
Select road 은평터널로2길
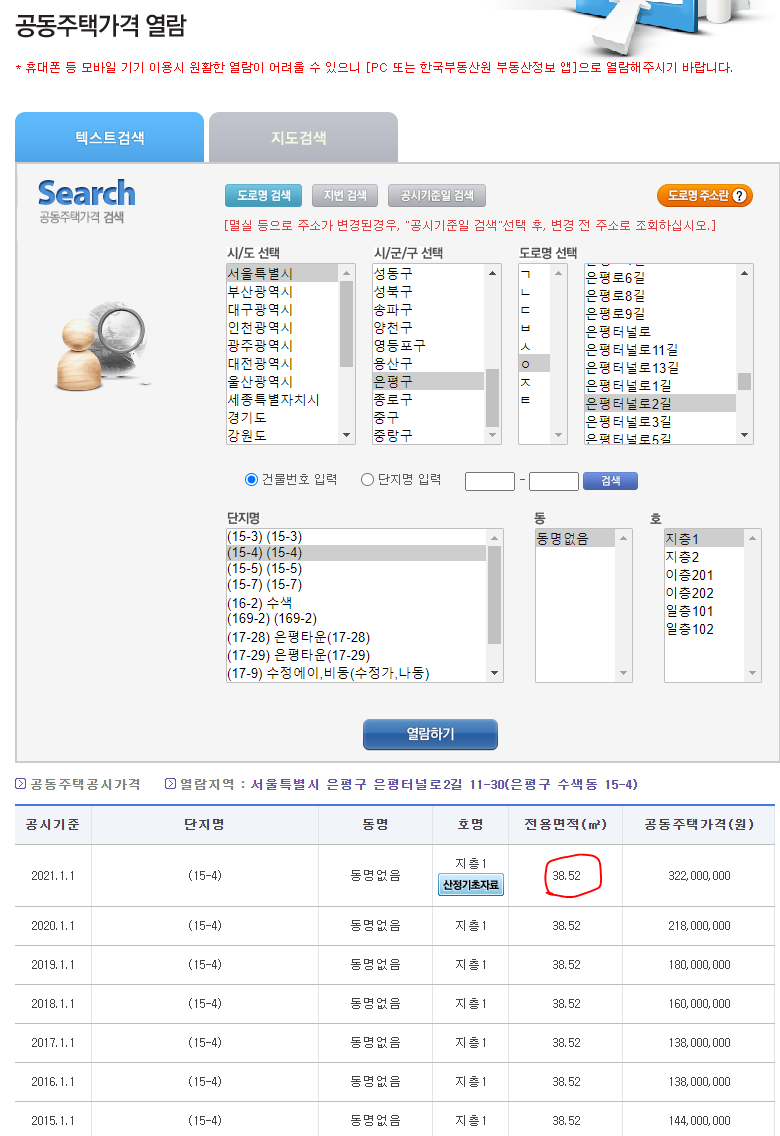click(661, 404)
